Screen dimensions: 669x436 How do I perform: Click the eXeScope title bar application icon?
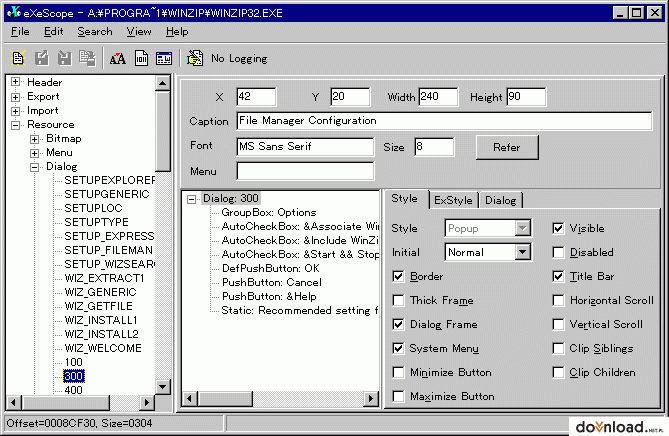14,12
